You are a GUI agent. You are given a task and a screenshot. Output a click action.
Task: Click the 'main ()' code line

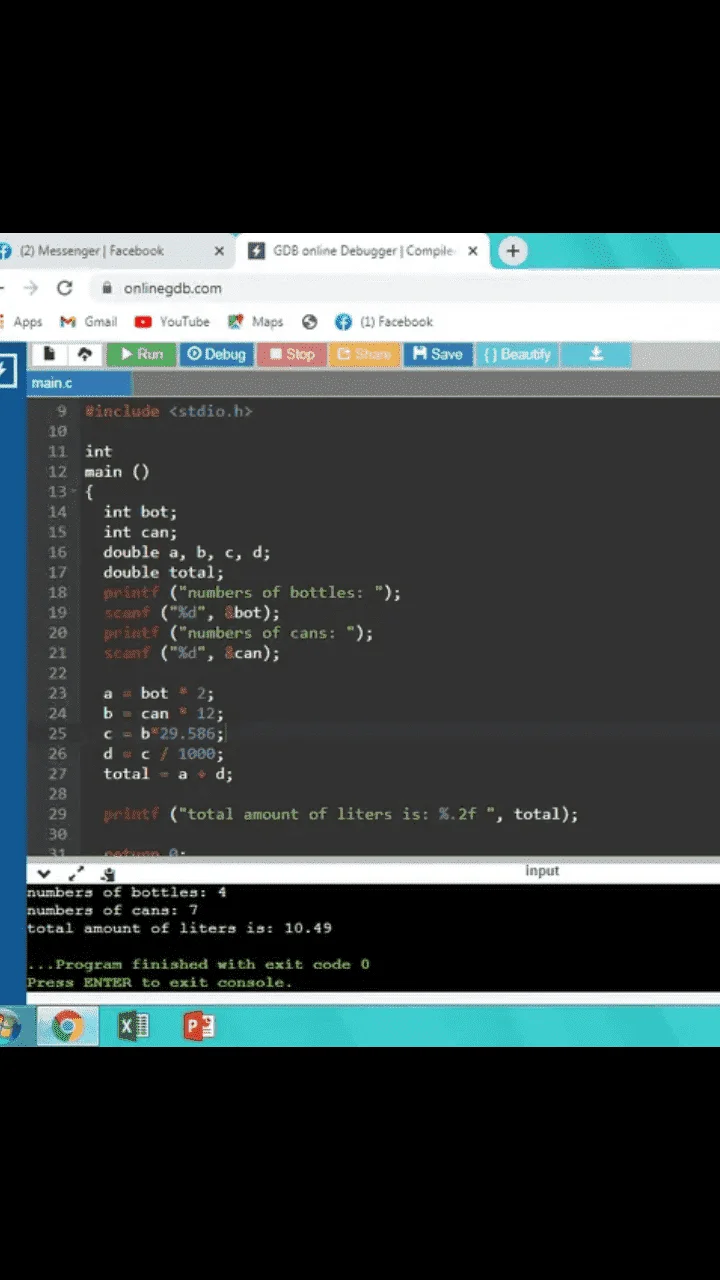117,472
